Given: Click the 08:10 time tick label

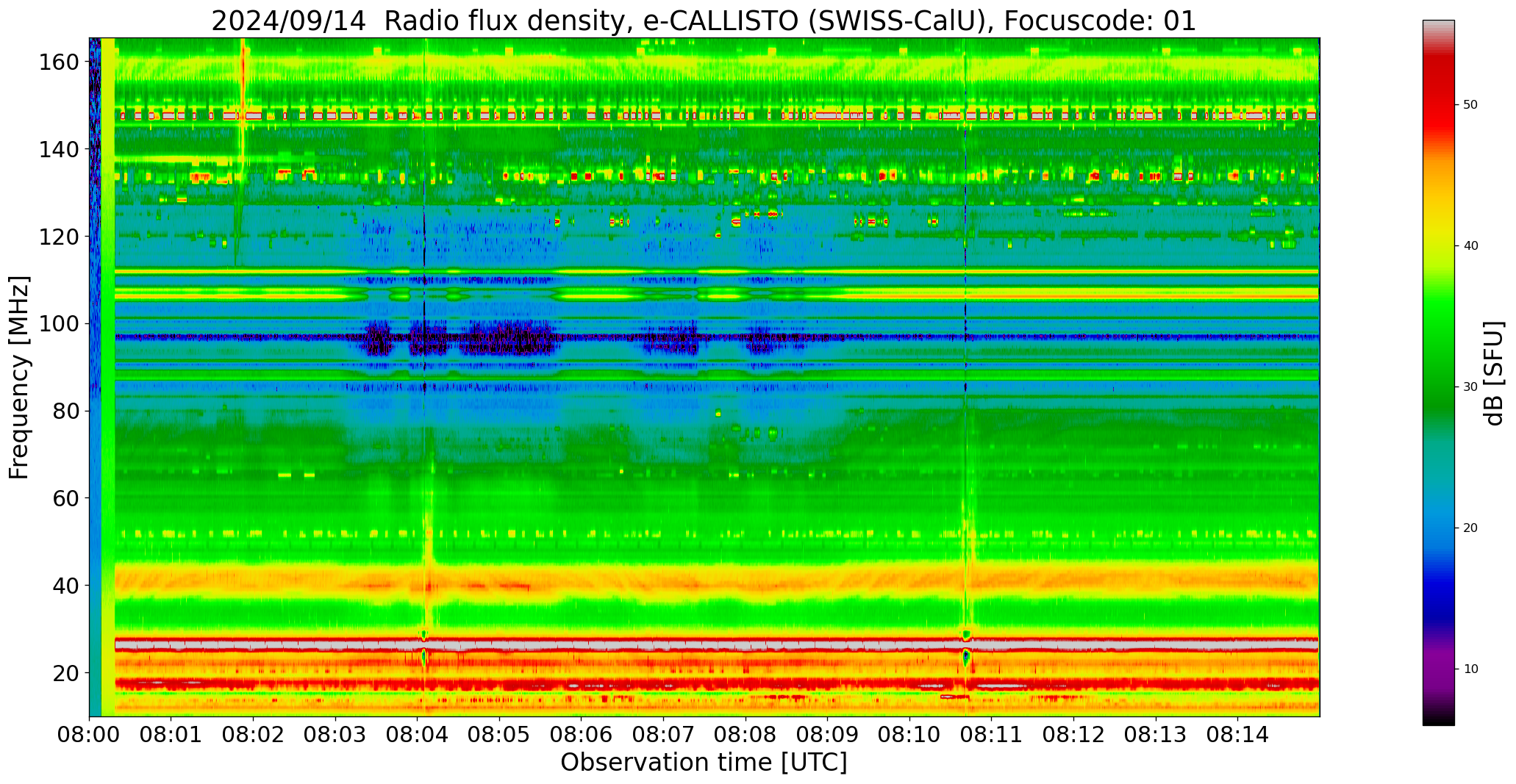Looking at the screenshot, I should [x=909, y=735].
